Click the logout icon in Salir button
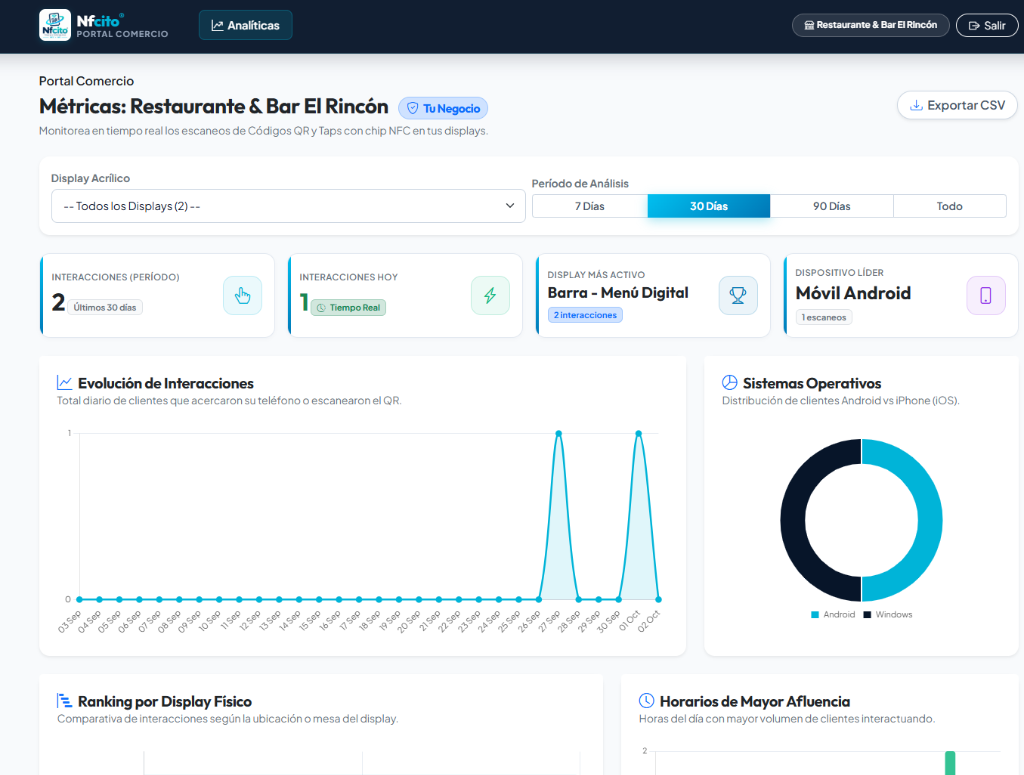 point(974,25)
